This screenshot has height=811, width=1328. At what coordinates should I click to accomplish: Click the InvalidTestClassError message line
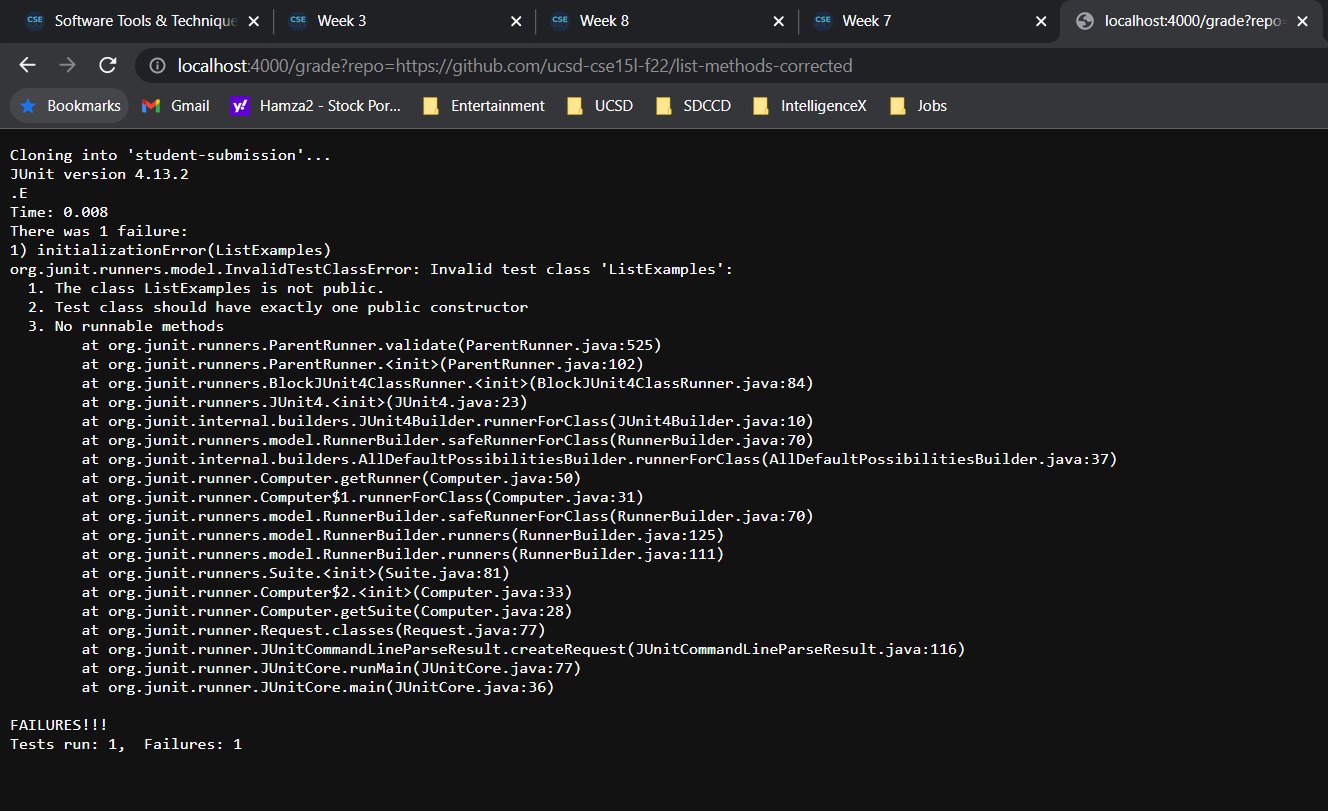tap(372, 269)
